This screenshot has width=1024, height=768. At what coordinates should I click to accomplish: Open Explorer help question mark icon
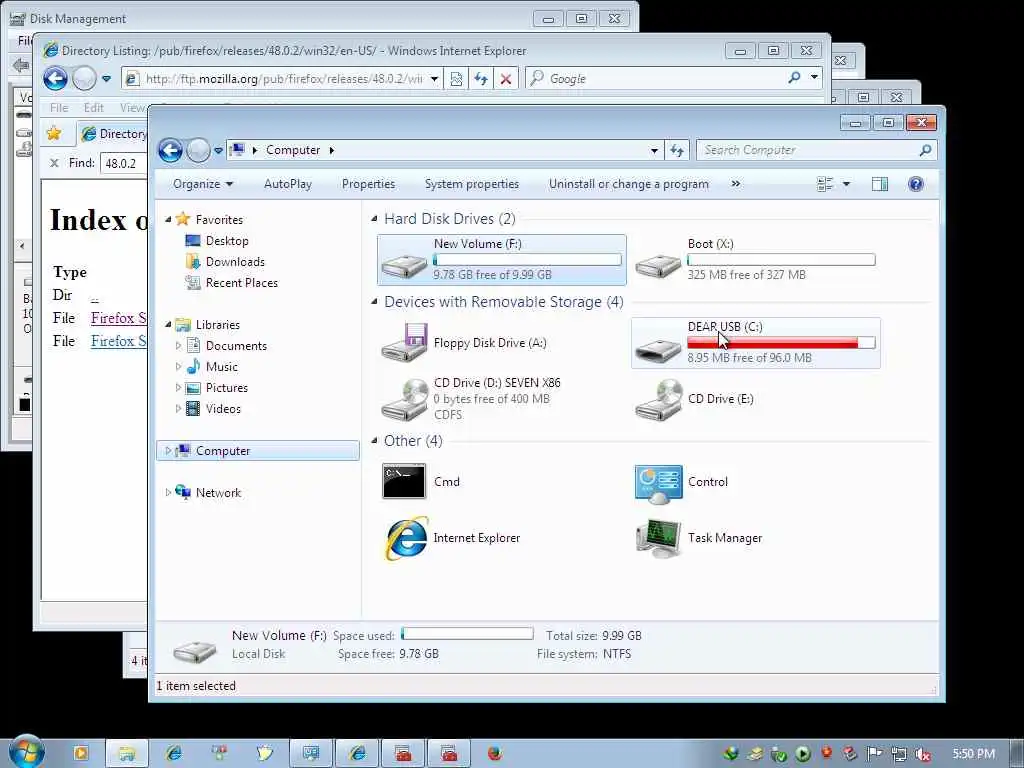click(x=916, y=184)
